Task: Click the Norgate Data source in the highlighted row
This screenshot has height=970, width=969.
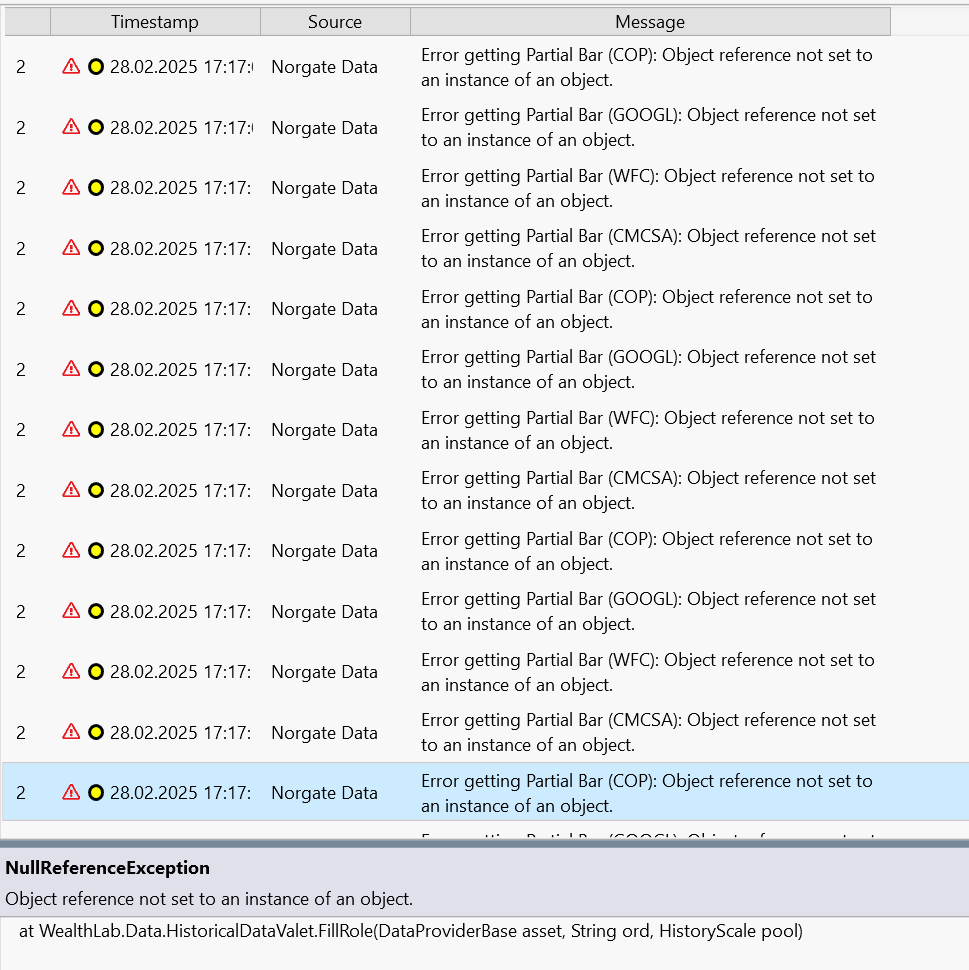Action: tap(324, 793)
